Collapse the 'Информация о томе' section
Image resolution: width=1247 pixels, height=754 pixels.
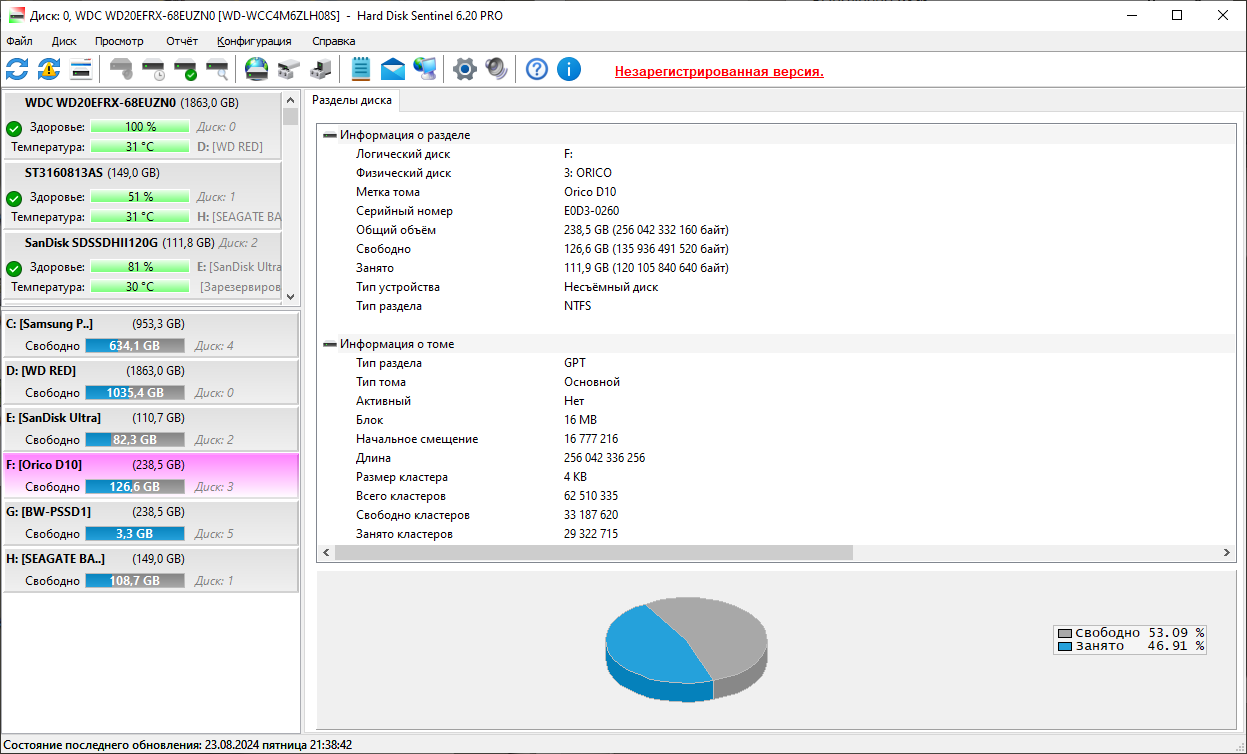pyautogui.click(x=330, y=344)
